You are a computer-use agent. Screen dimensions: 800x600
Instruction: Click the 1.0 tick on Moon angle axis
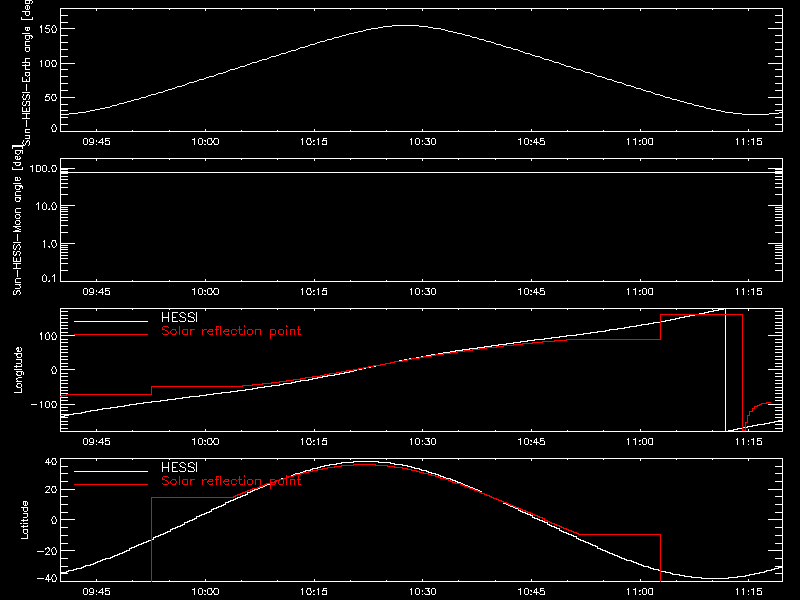(49, 244)
